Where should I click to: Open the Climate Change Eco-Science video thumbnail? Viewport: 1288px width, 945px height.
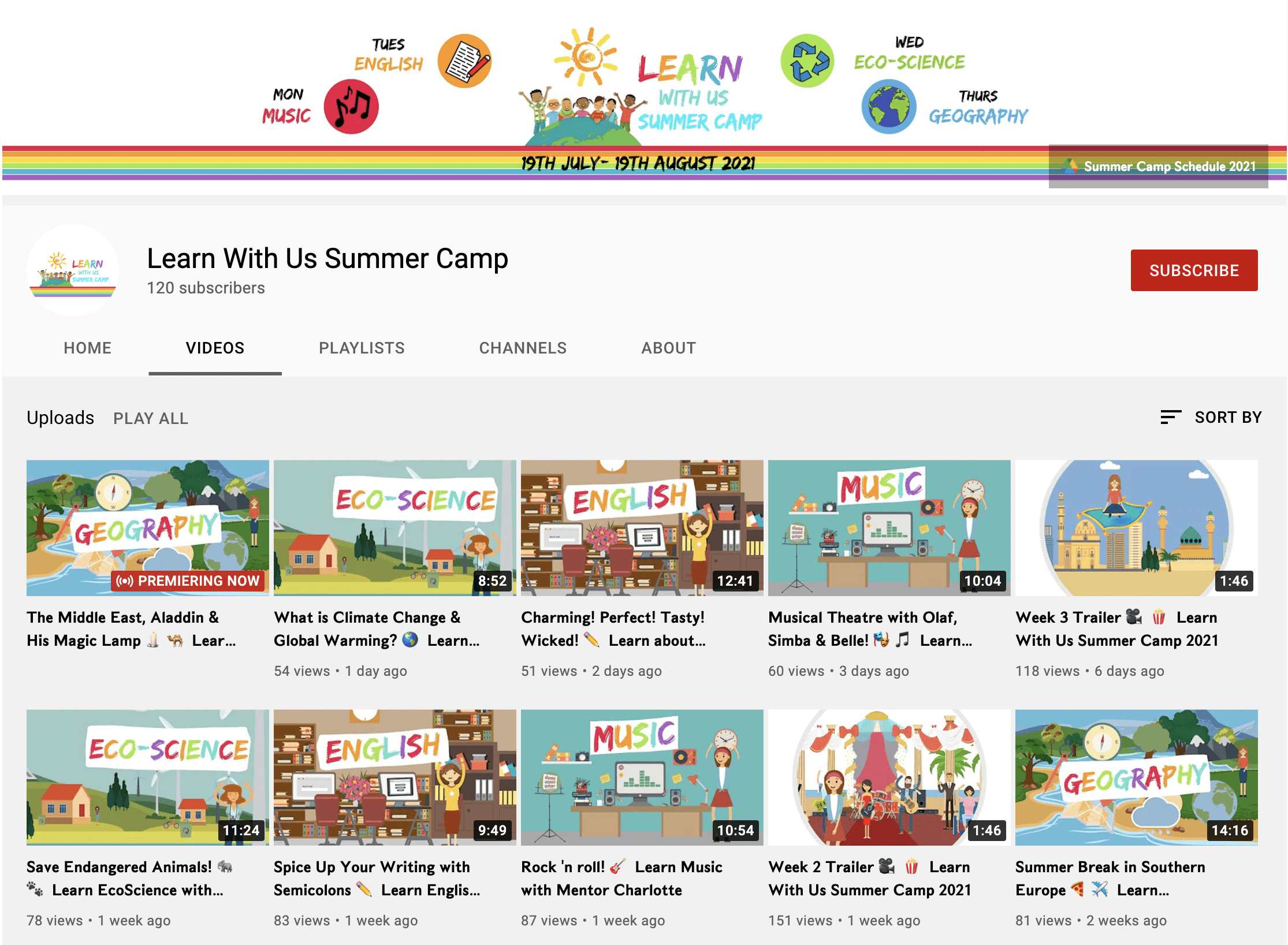click(x=394, y=527)
